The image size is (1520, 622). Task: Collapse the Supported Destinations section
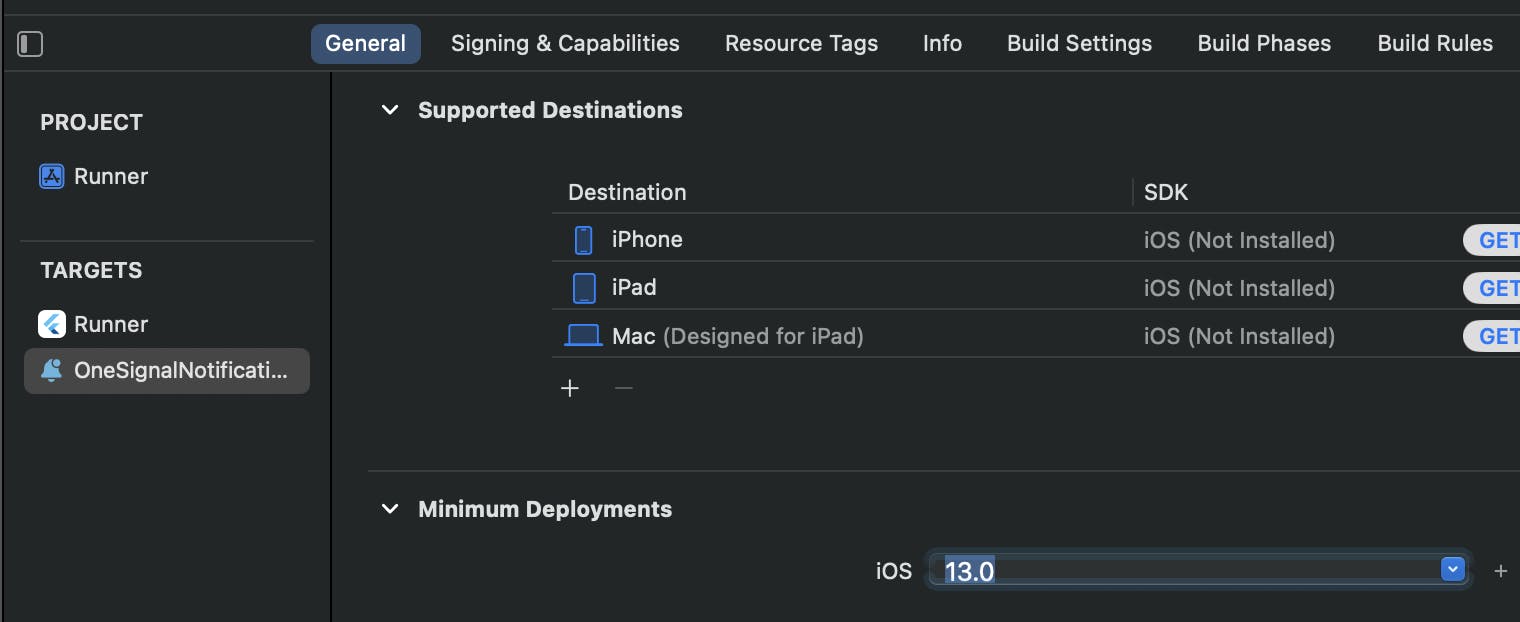(390, 110)
